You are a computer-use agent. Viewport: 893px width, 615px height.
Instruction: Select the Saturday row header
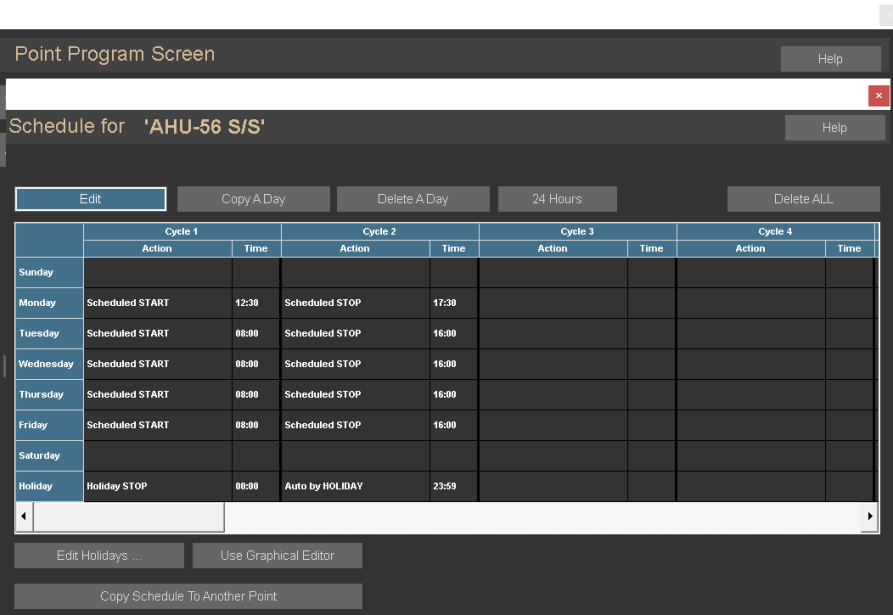[x=49, y=456]
